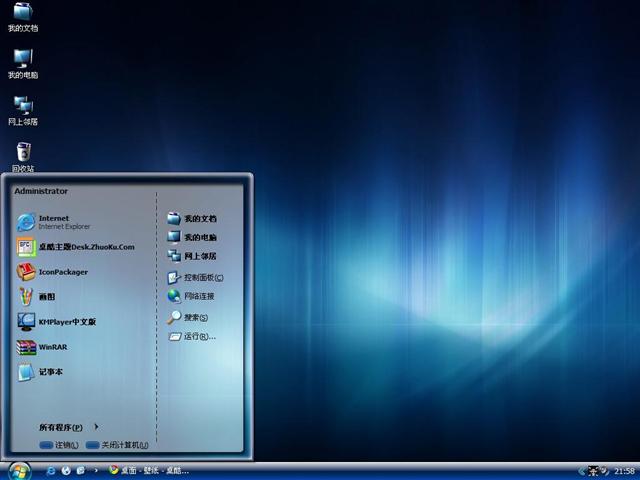Click the 关闭计算机 shut down button

click(x=117, y=445)
